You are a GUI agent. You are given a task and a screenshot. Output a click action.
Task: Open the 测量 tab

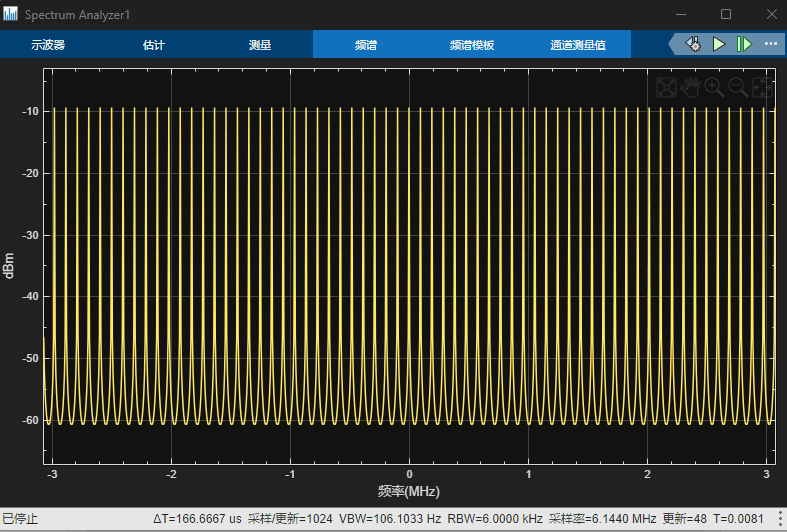click(260, 45)
